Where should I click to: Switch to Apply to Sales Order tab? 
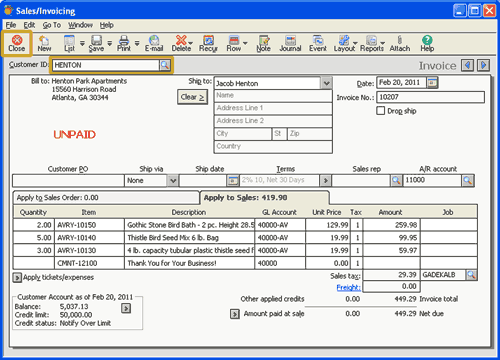(x=106, y=198)
